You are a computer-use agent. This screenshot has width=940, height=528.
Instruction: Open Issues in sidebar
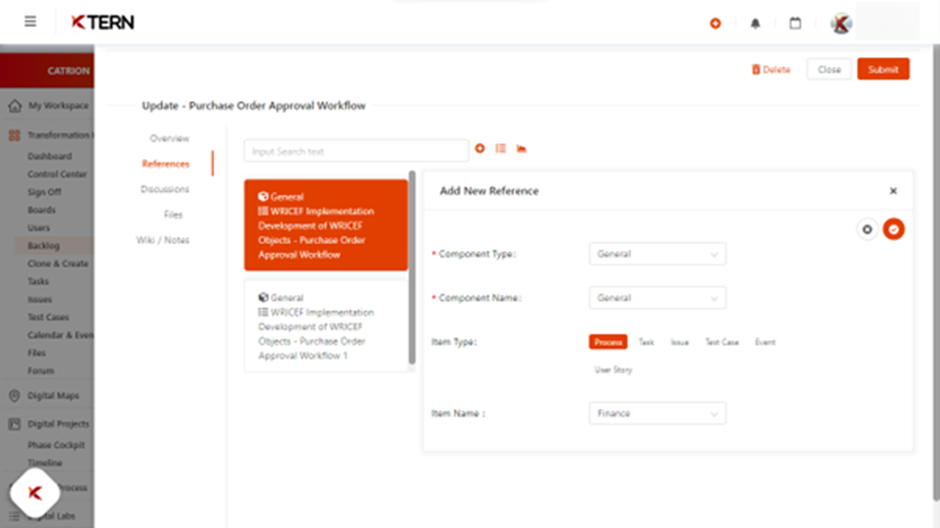click(x=40, y=299)
